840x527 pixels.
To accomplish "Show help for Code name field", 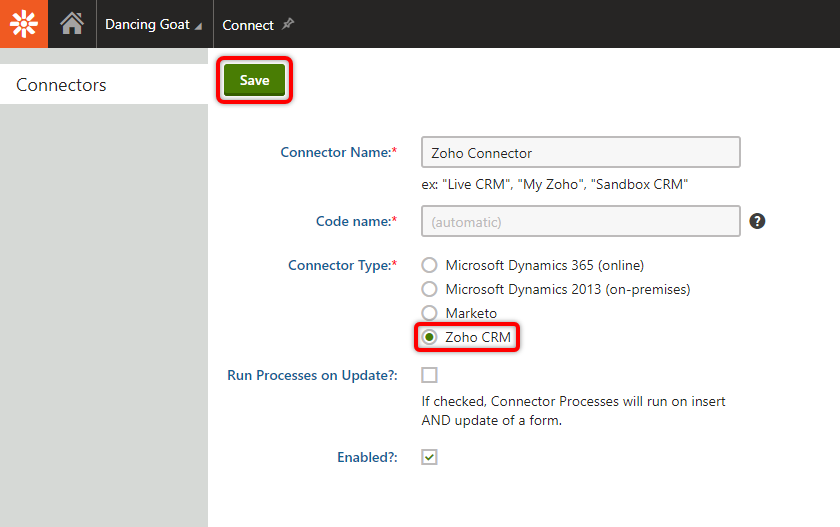I will [x=757, y=221].
